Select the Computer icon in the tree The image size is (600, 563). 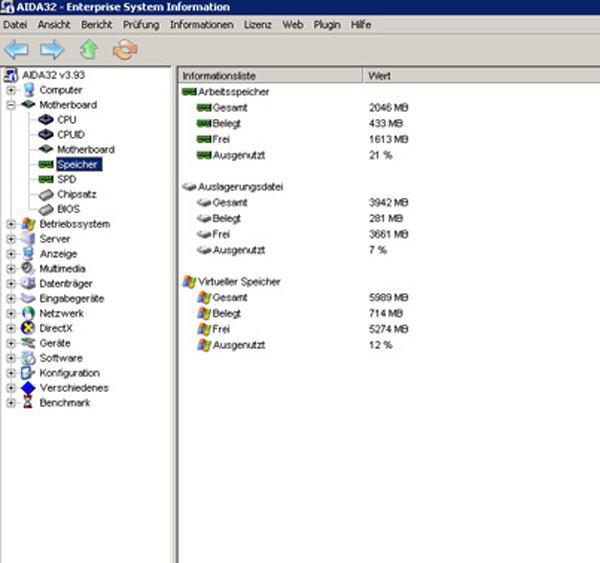(x=29, y=90)
